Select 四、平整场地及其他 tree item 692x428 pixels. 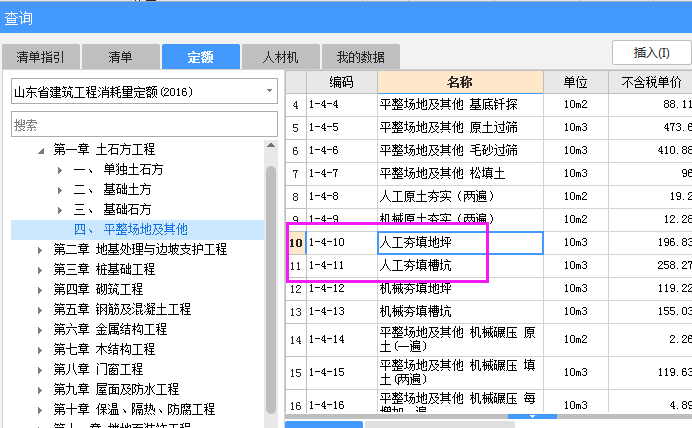click(x=138, y=229)
